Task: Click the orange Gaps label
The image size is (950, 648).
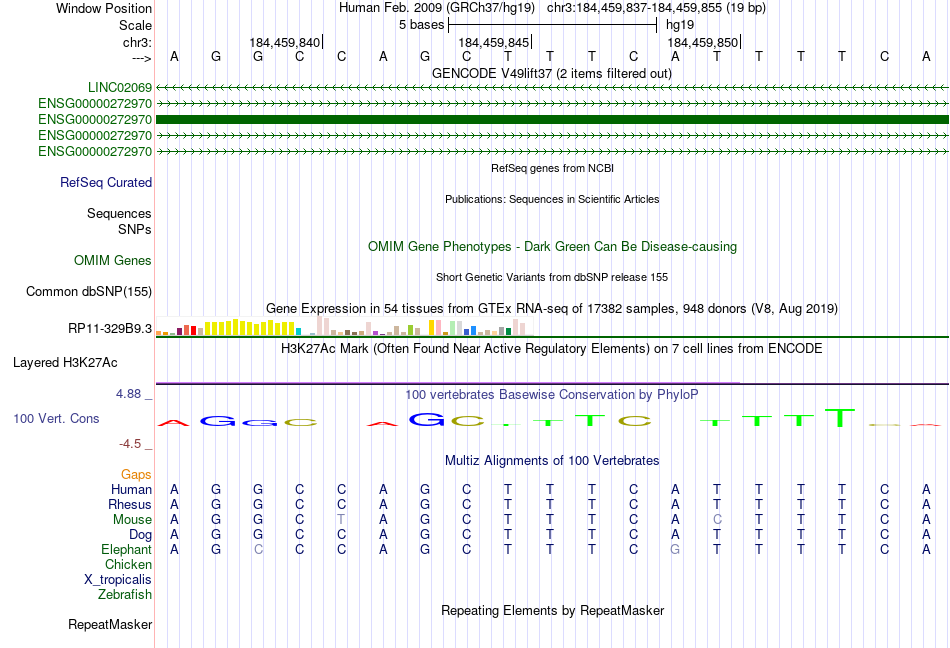Action: 136,474
